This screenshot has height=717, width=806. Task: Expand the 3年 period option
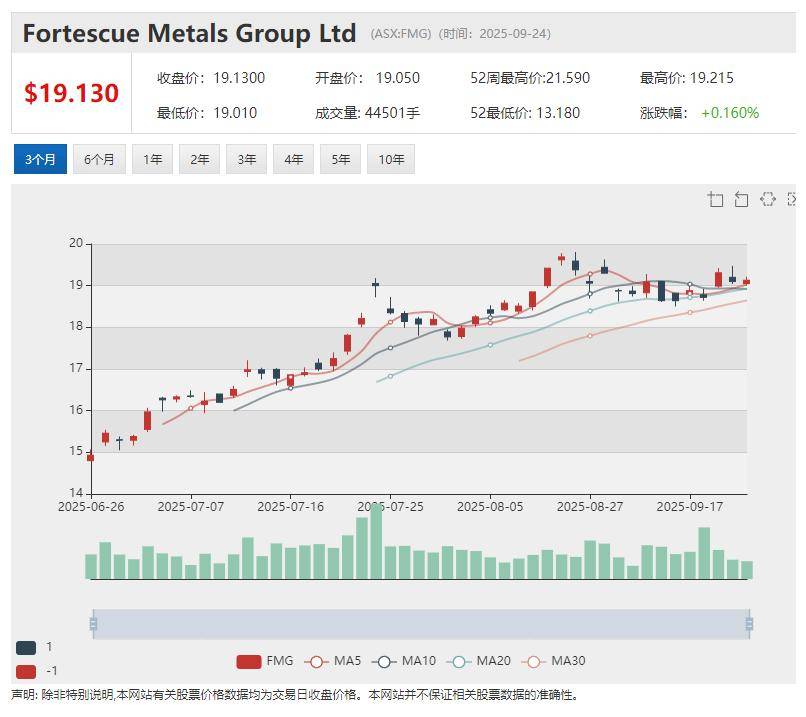(x=245, y=158)
